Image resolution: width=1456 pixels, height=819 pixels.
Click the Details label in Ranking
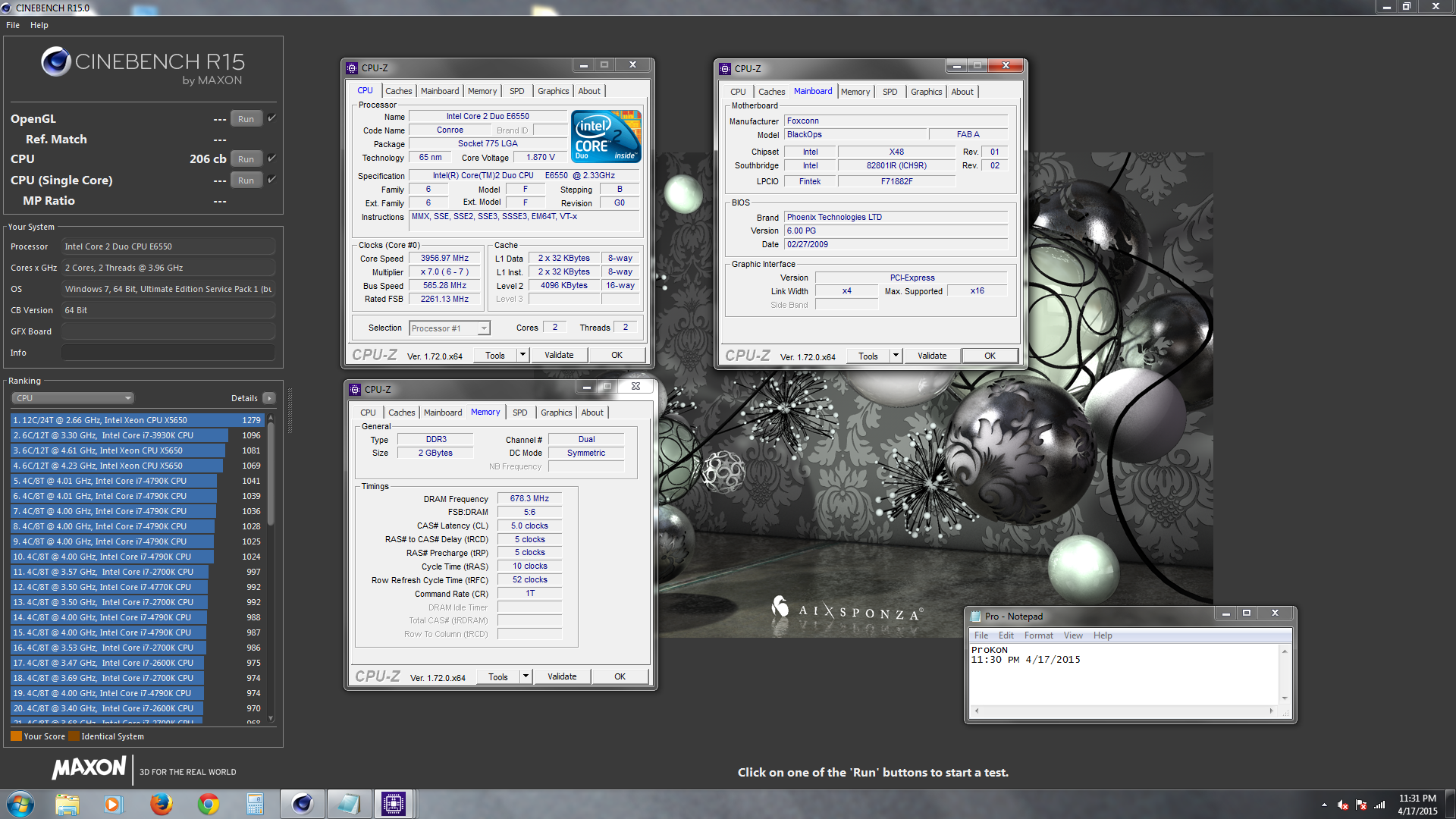pyautogui.click(x=244, y=398)
